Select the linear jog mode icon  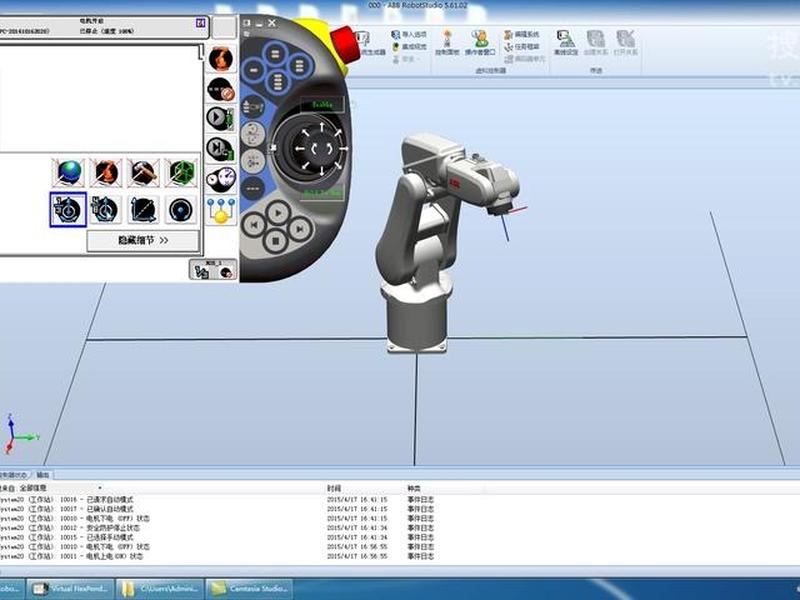point(143,209)
